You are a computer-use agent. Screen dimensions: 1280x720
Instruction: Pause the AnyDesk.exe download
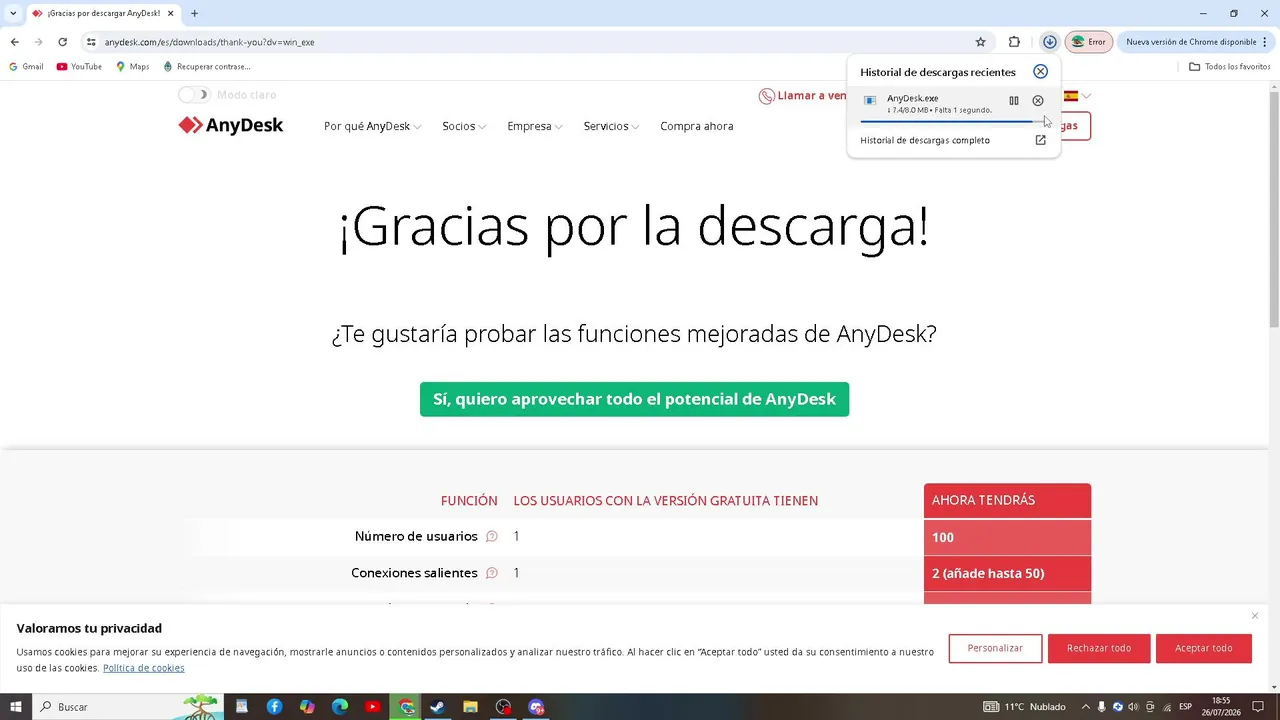[x=1014, y=101]
